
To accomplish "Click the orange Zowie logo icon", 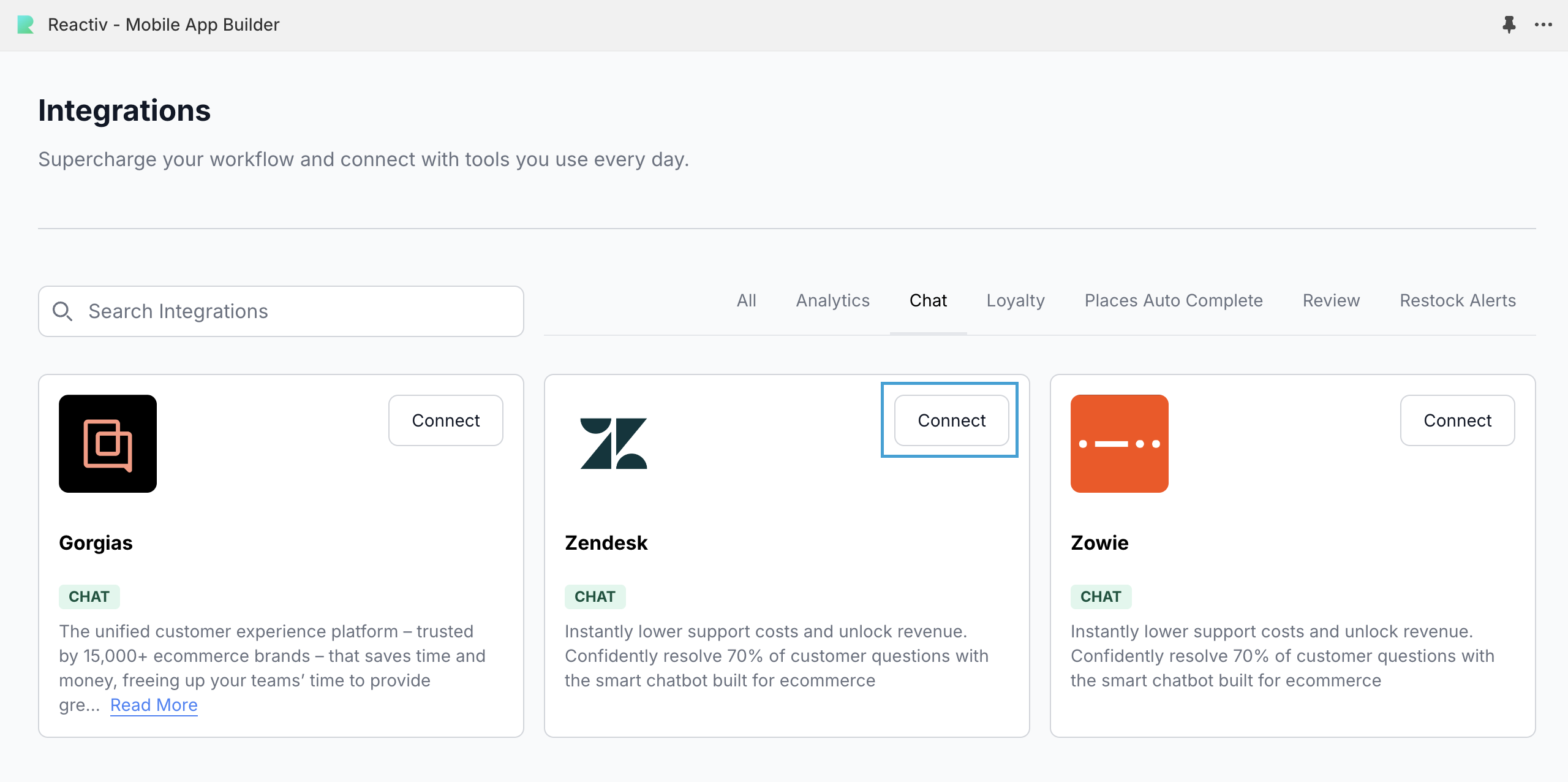I will [x=1119, y=444].
